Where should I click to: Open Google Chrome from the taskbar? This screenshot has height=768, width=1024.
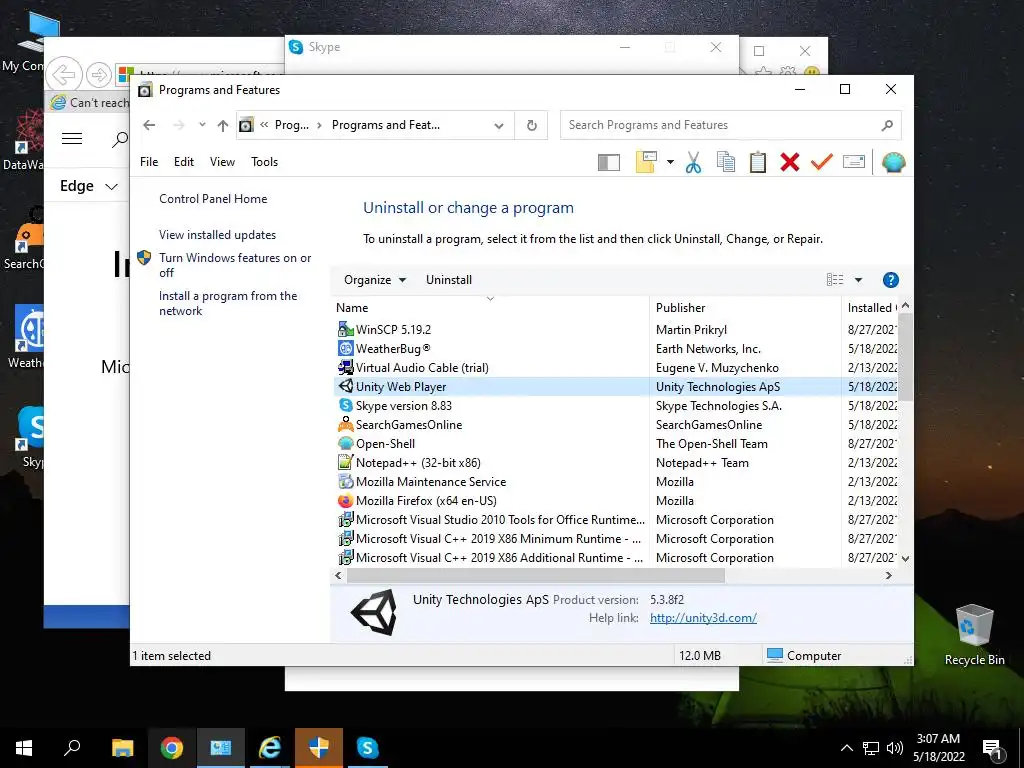(172, 748)
